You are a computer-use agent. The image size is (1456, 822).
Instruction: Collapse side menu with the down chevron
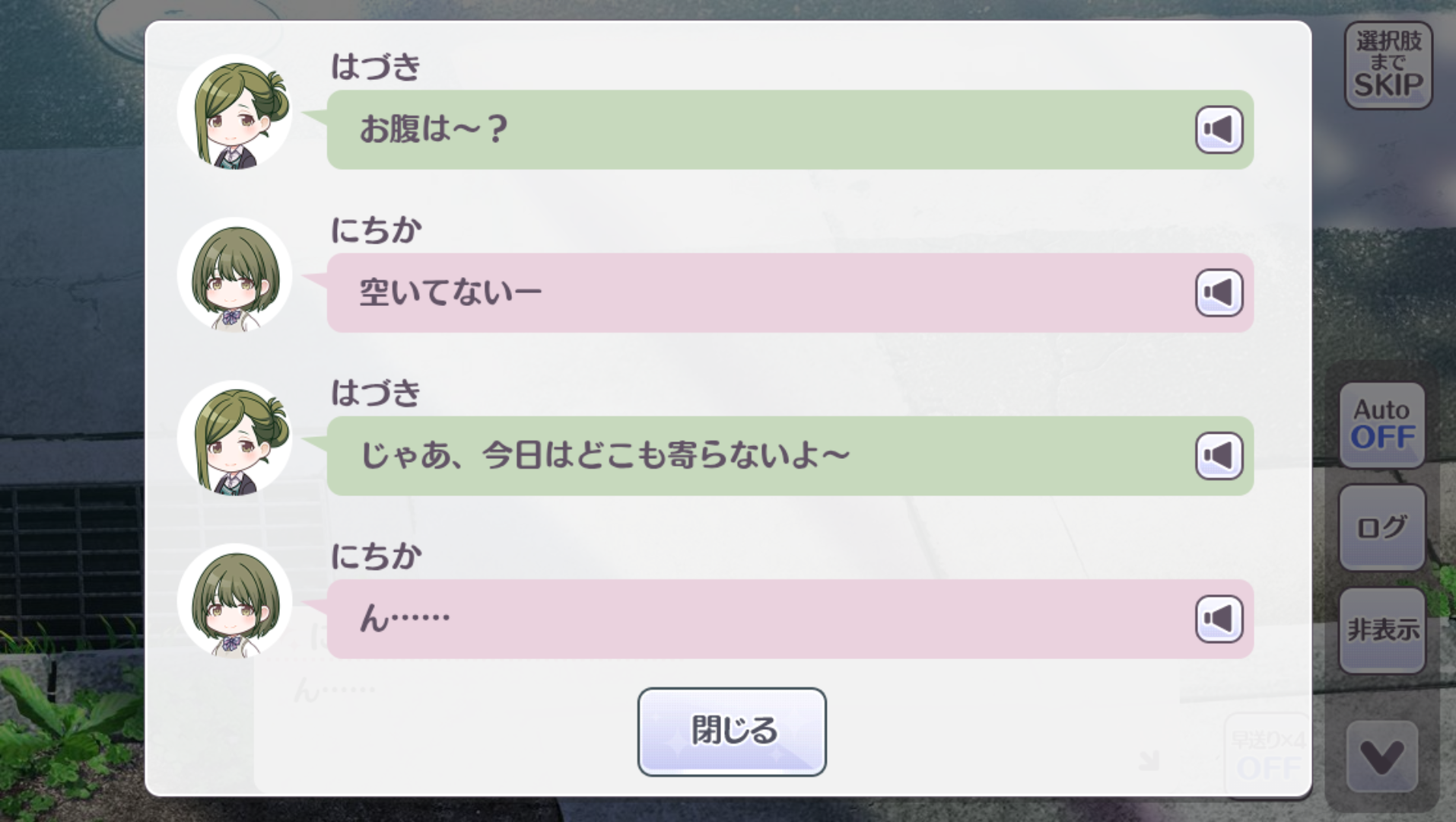pos(1382,757)
